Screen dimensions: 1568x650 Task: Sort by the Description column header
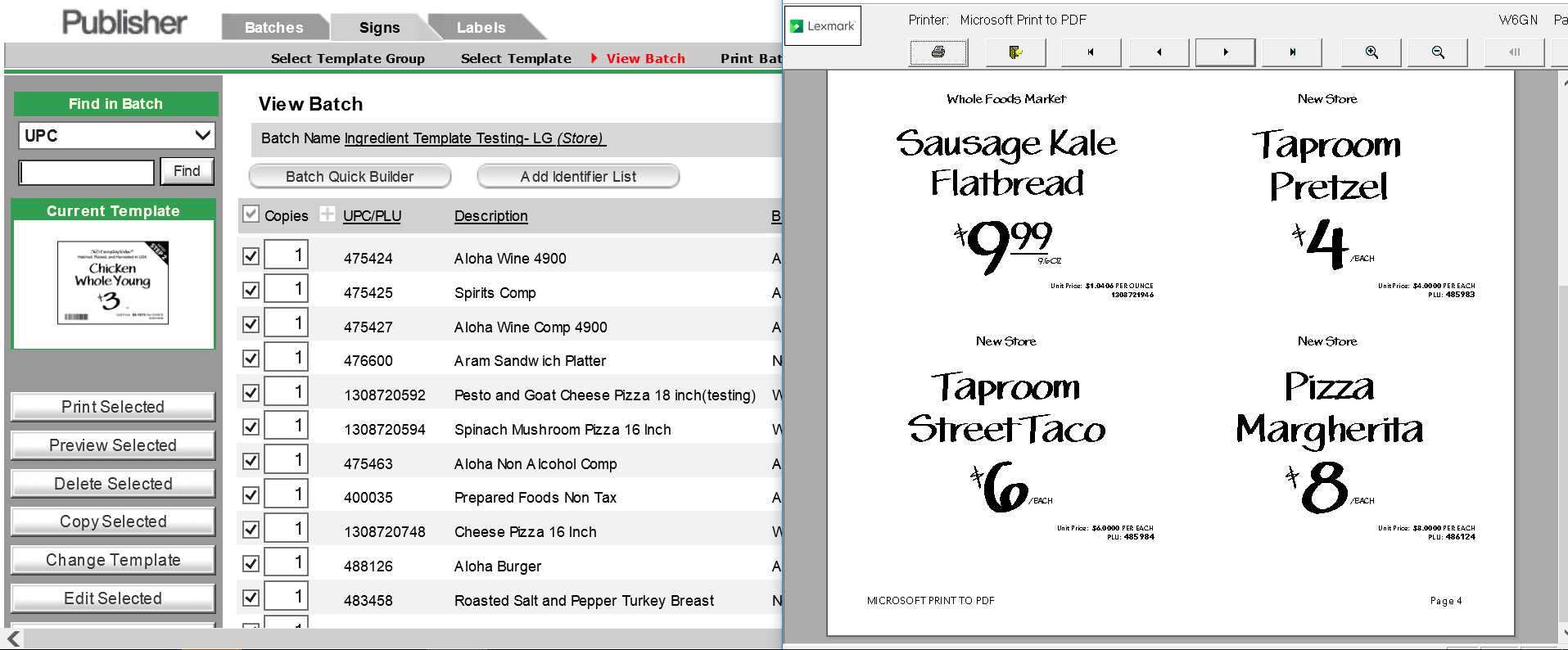tap(490, 216)
